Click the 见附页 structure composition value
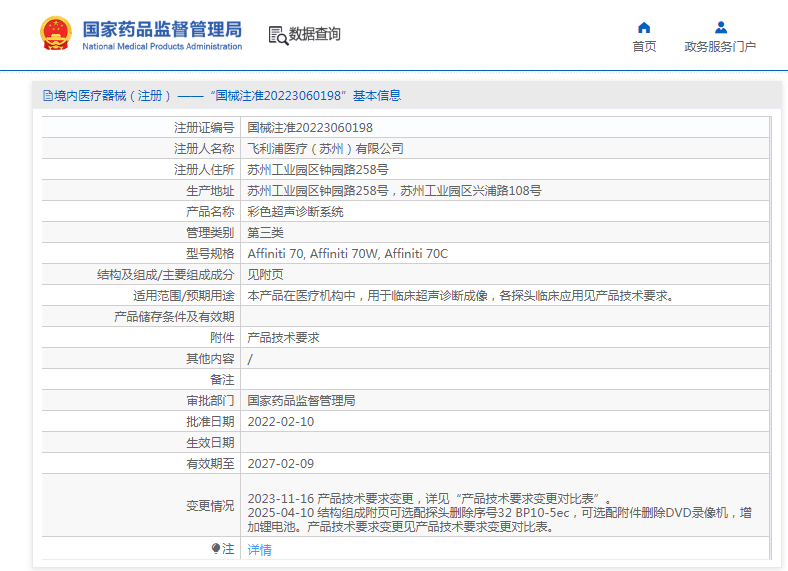The height and width of the screenshot is (571, 788). coord(265,275)
